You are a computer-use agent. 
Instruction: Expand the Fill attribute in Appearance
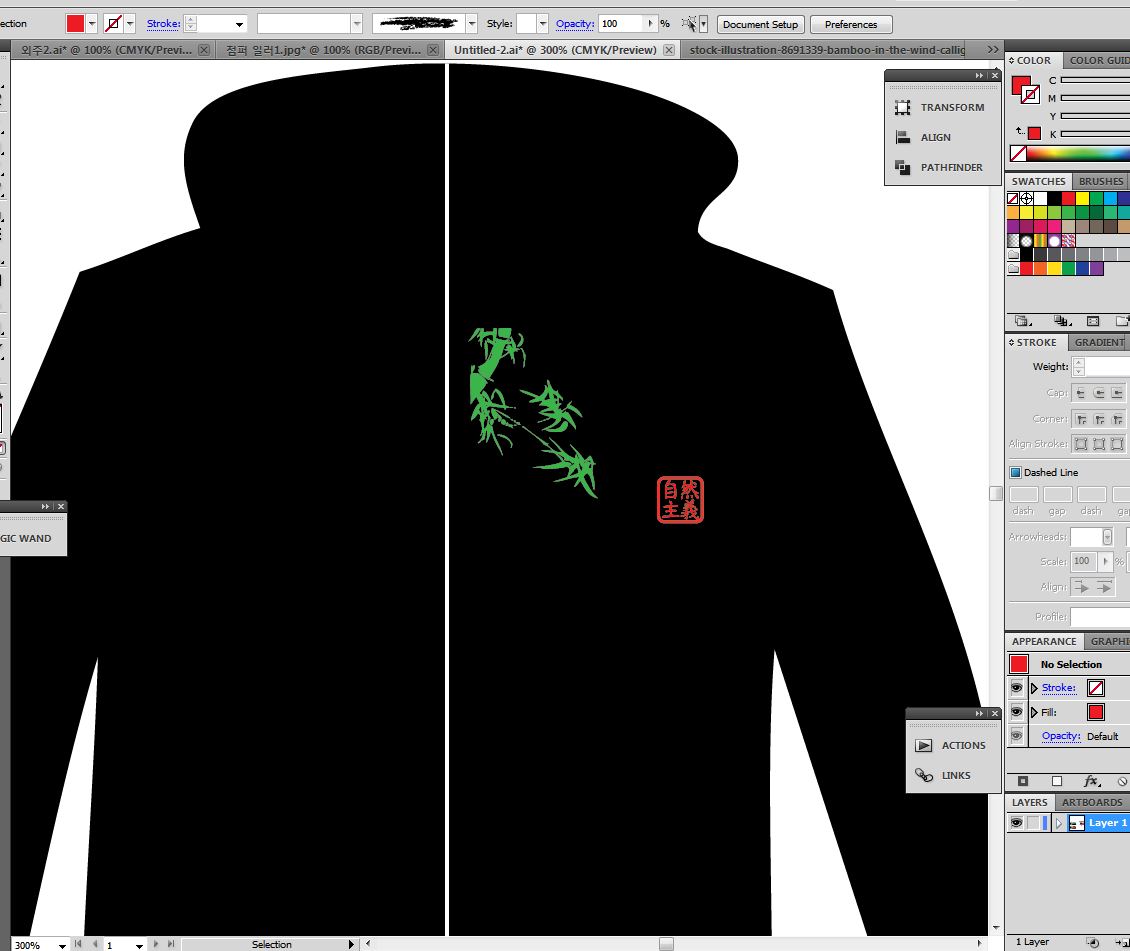tap(1034, 713)
